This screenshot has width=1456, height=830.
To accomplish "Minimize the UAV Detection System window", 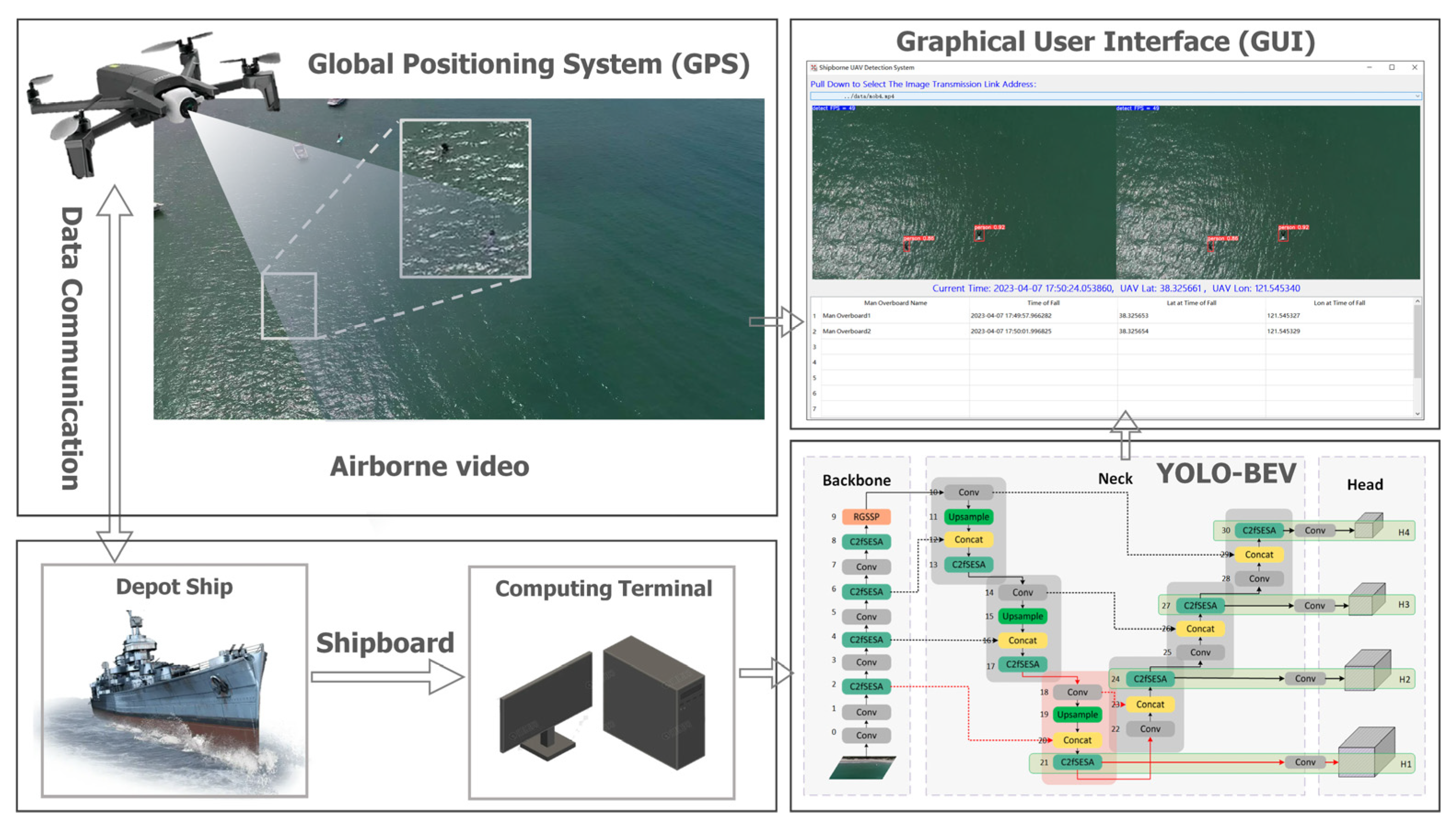I will pos(1369,67).
